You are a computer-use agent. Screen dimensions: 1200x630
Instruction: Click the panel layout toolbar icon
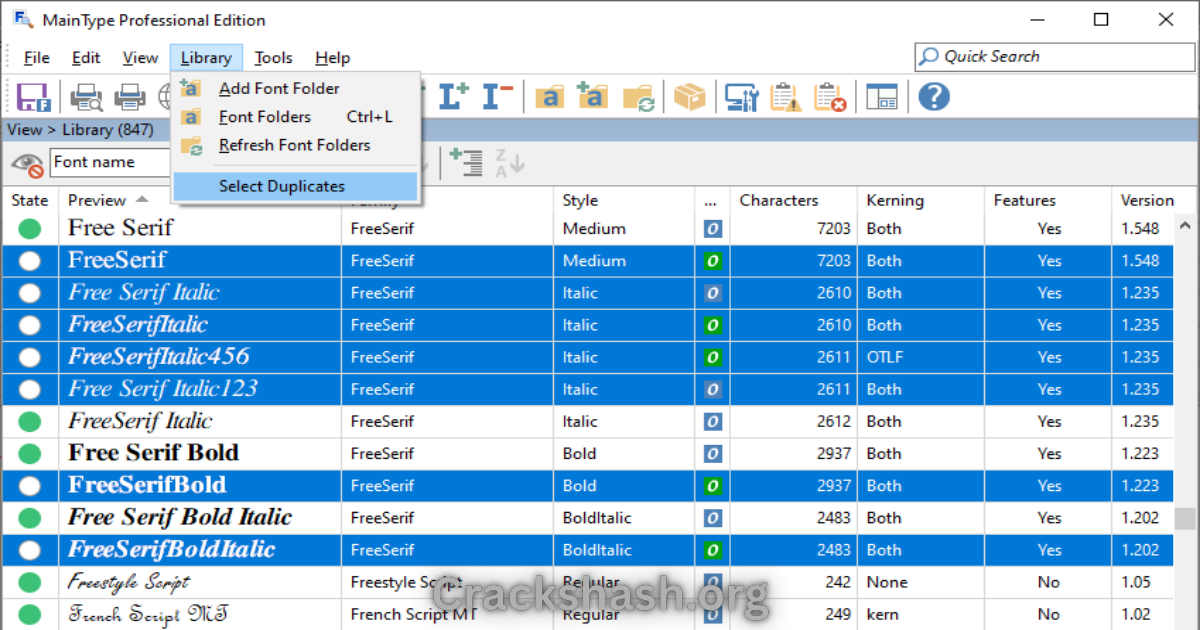pyautogui.click(x=882, y=97)
